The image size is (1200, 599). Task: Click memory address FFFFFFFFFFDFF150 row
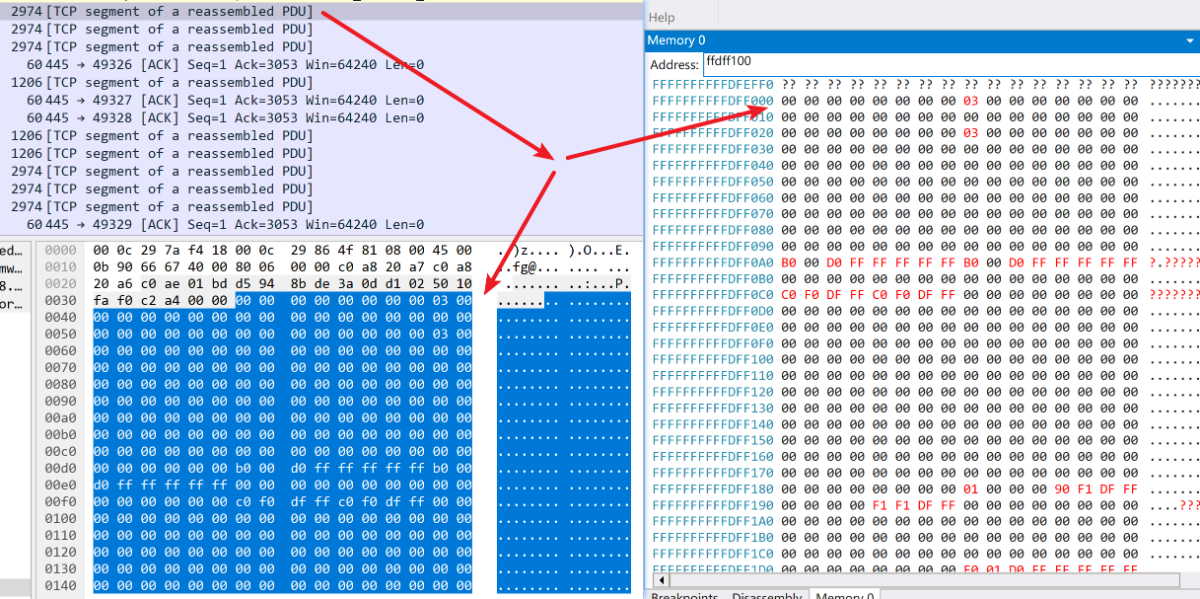(925, 439)
